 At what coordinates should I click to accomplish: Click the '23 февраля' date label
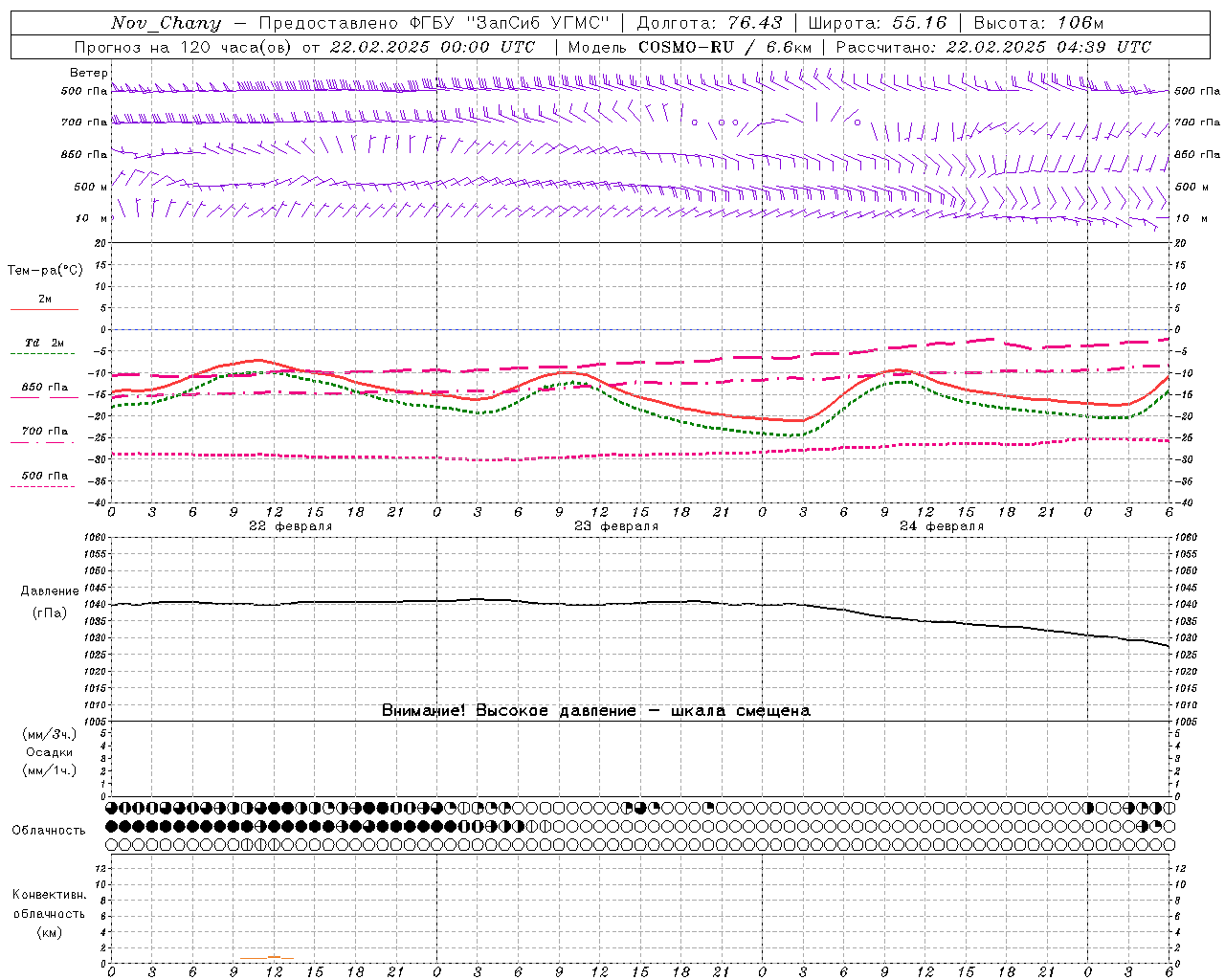(x=615, y=526)
